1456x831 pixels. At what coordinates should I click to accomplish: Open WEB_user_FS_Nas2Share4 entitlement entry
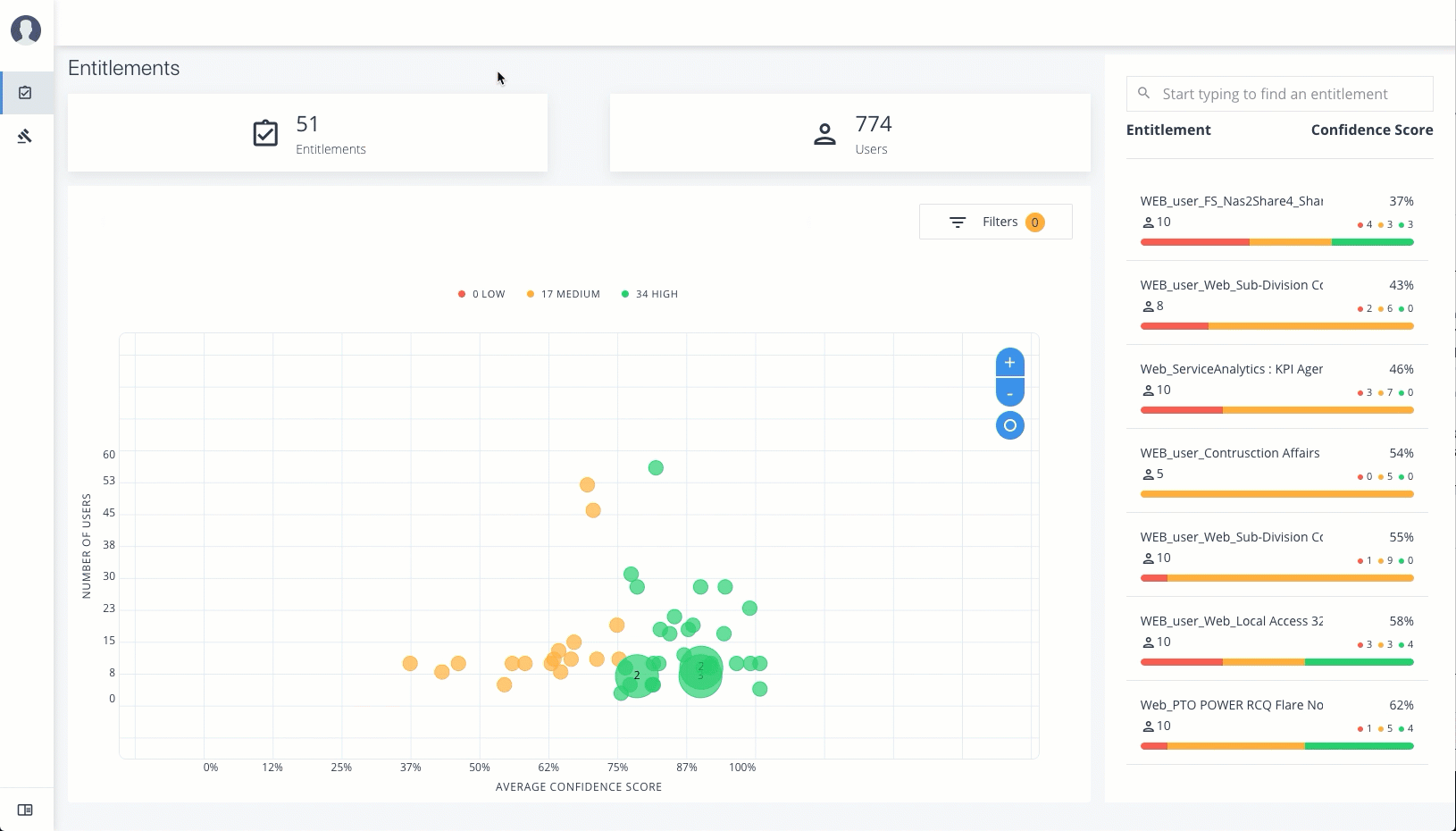(1231, 201)
